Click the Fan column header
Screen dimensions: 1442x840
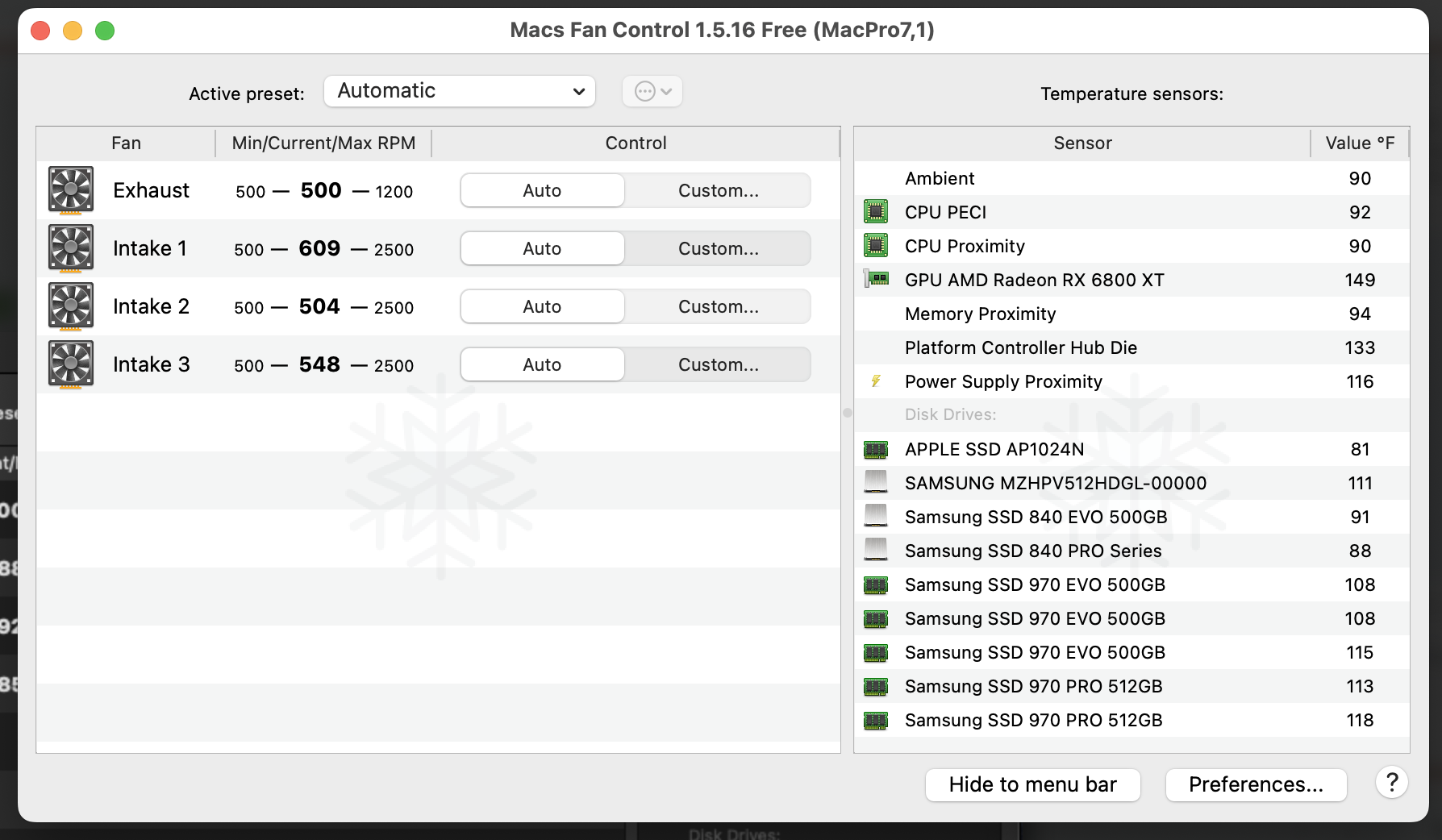[126, 143]
